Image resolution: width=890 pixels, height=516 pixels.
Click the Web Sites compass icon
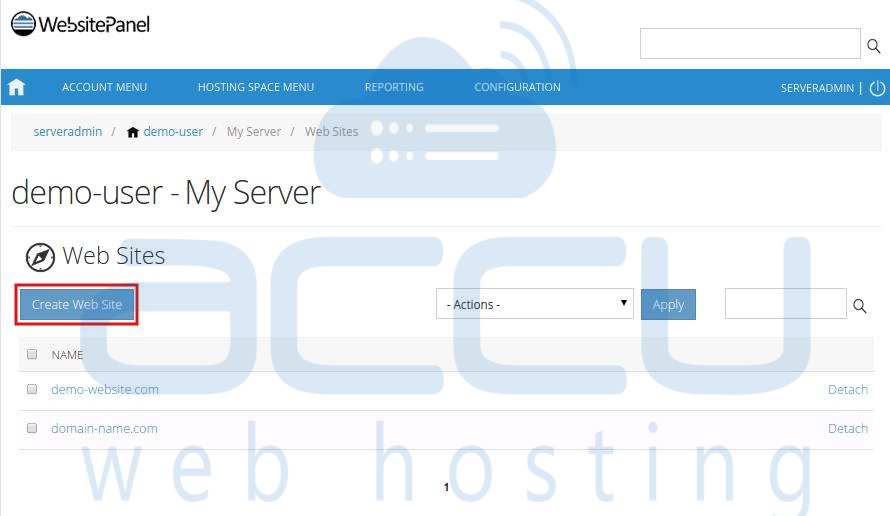(40, 257)
